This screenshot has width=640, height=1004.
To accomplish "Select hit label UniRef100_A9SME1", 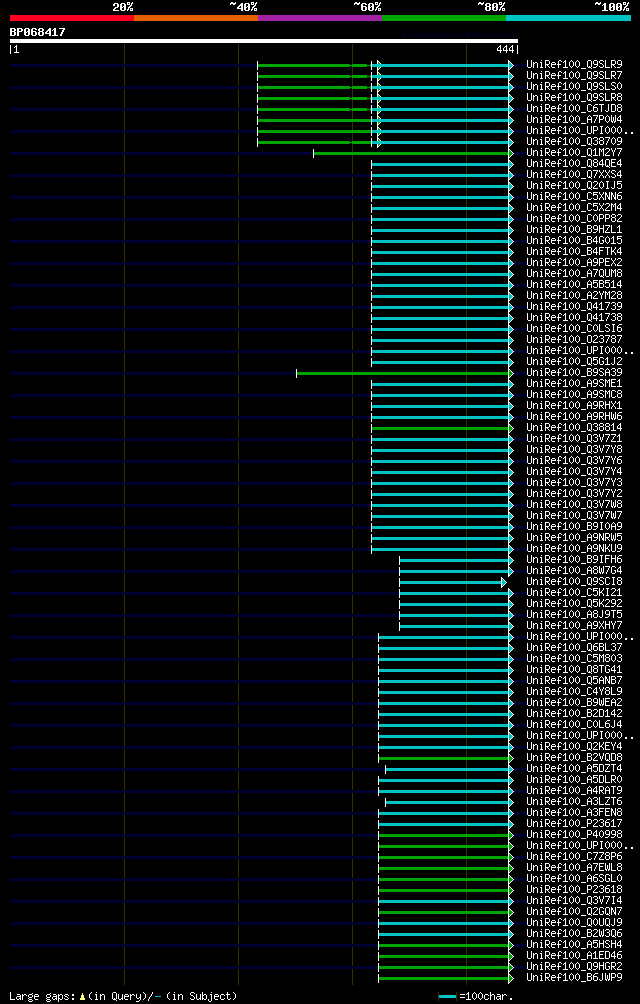I will click(x=574, y=384).
